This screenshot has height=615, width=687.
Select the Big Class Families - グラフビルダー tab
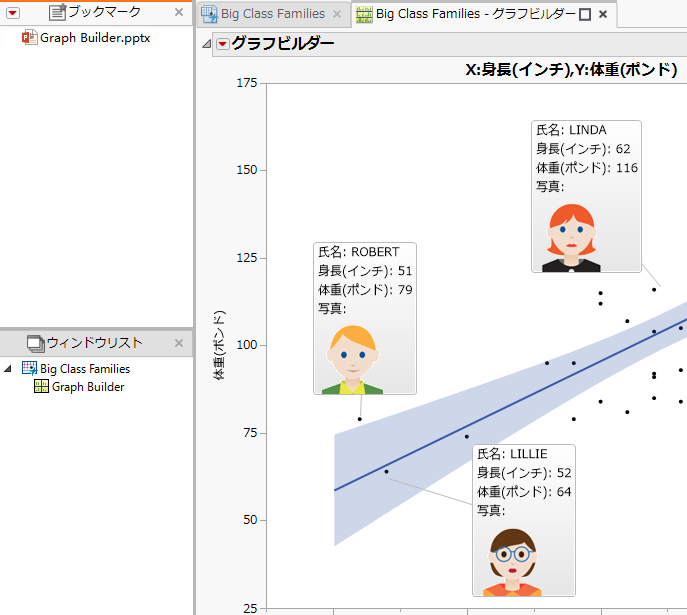[x=475, y=14]
